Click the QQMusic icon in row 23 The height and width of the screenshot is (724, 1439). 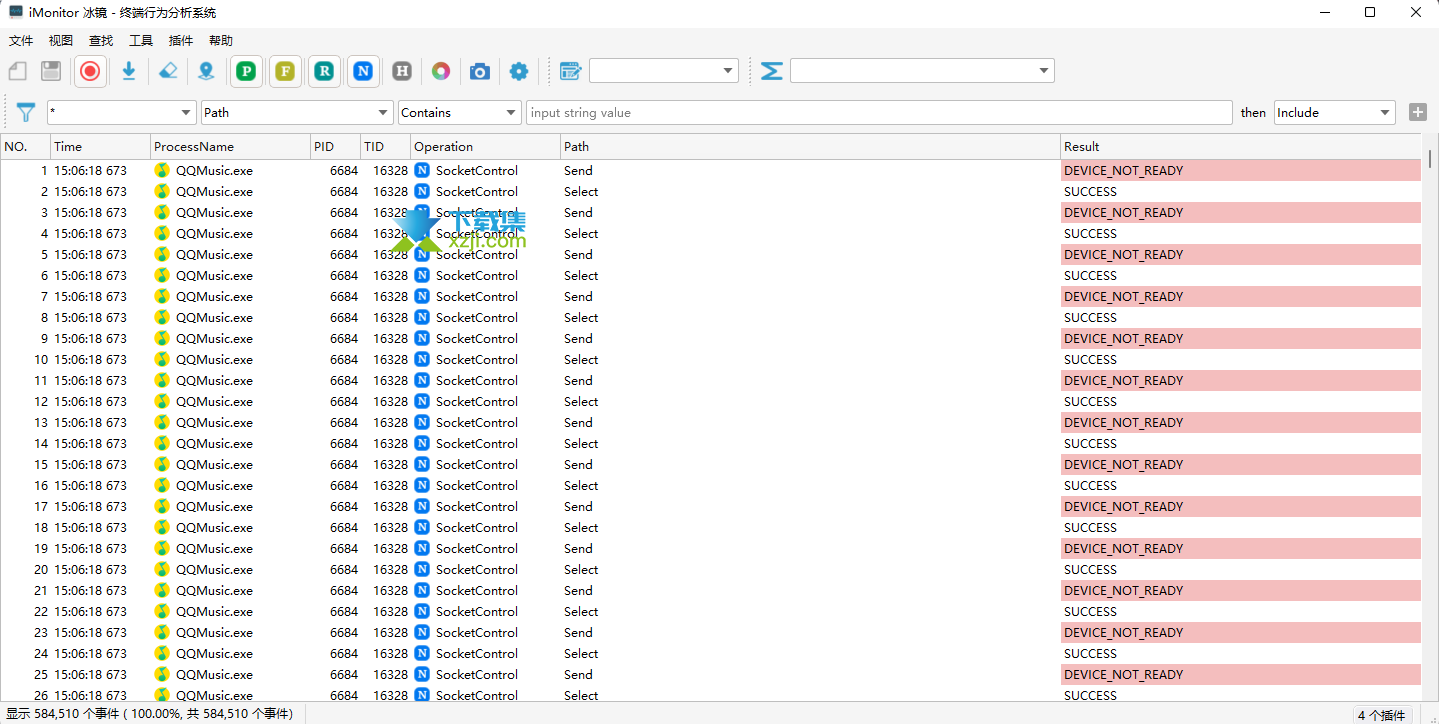(162, 632)
